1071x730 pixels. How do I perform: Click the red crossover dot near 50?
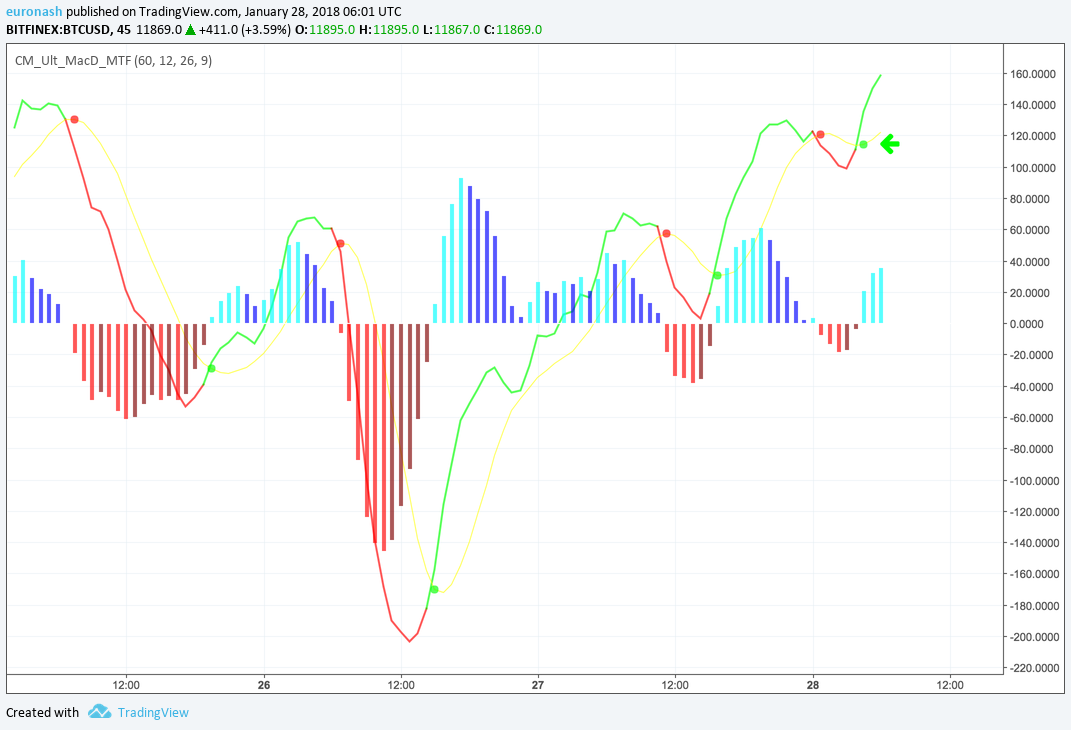point(340,244)
